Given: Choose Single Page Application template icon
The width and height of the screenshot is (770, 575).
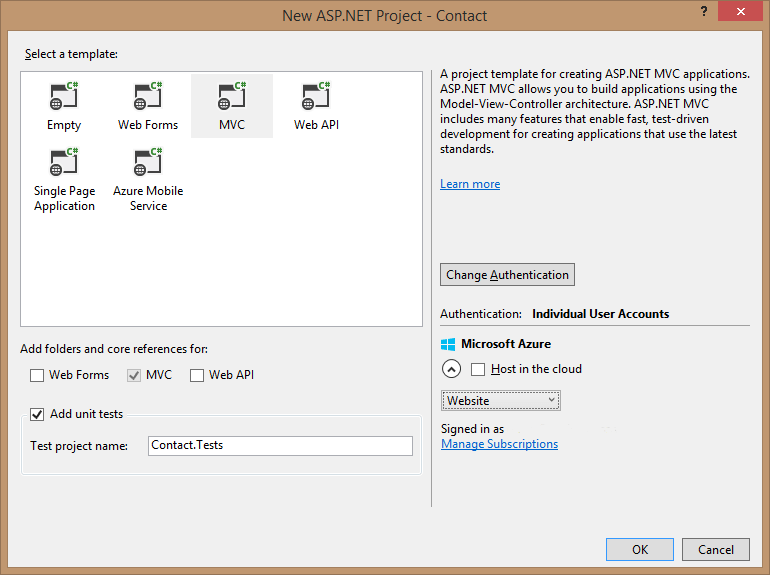Looking at the screenshot, I should [64, 162].
